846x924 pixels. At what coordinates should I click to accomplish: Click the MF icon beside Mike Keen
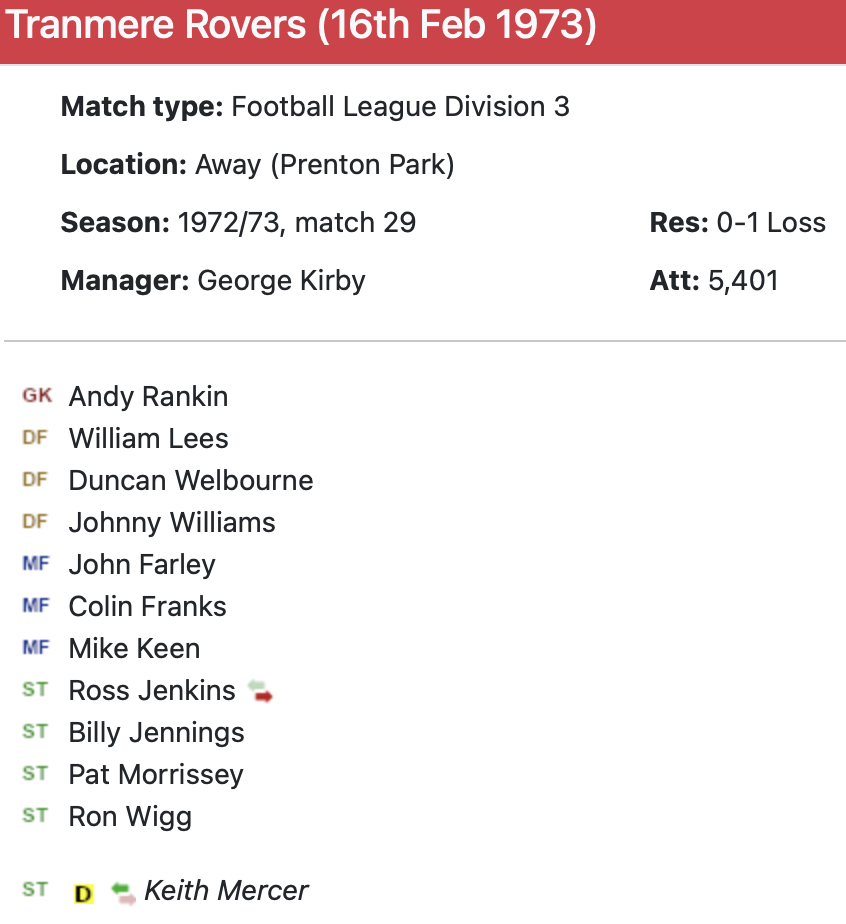point(35,648)
